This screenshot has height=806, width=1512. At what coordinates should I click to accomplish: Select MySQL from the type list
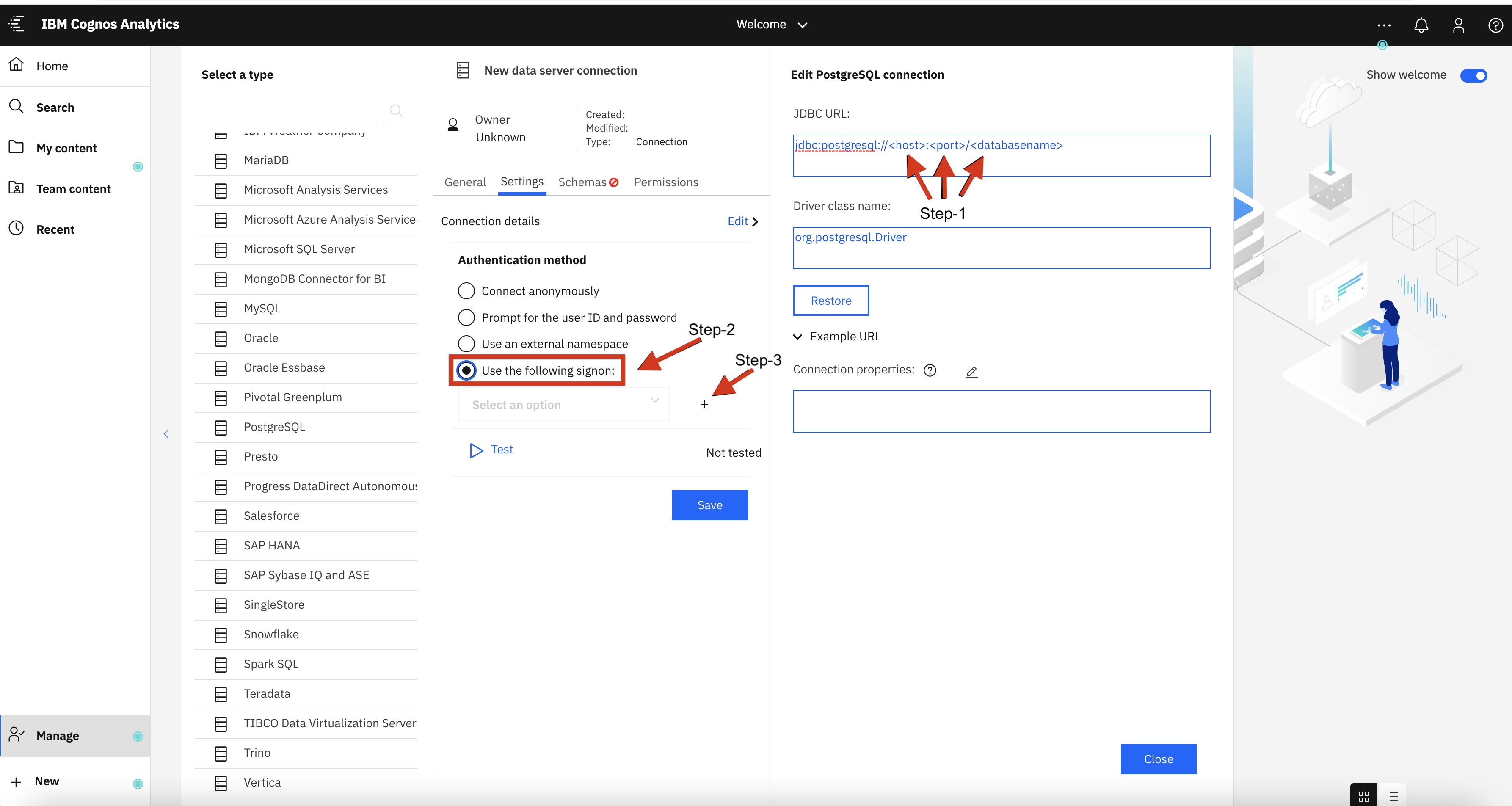[x=306, y=309]
